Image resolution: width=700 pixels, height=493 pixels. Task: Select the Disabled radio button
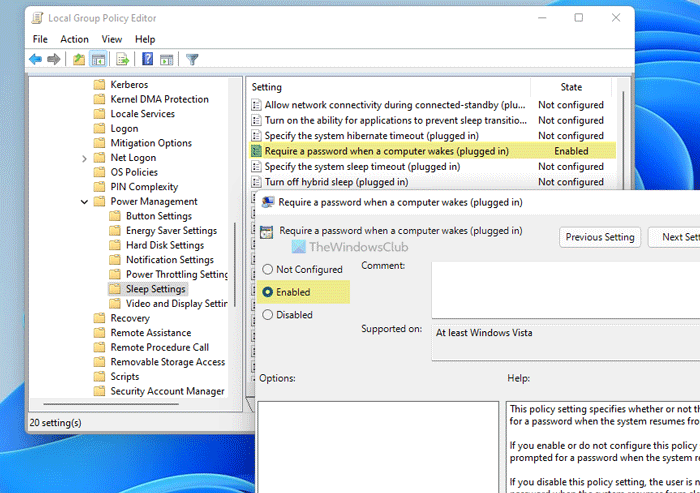[267, 315]
